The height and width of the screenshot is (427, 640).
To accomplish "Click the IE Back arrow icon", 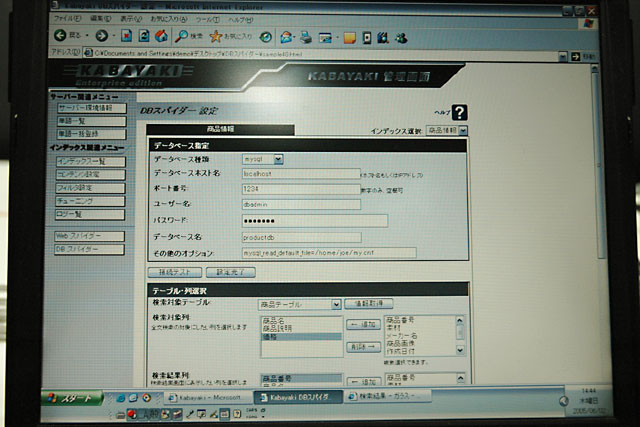I will [x=60, y=36].
